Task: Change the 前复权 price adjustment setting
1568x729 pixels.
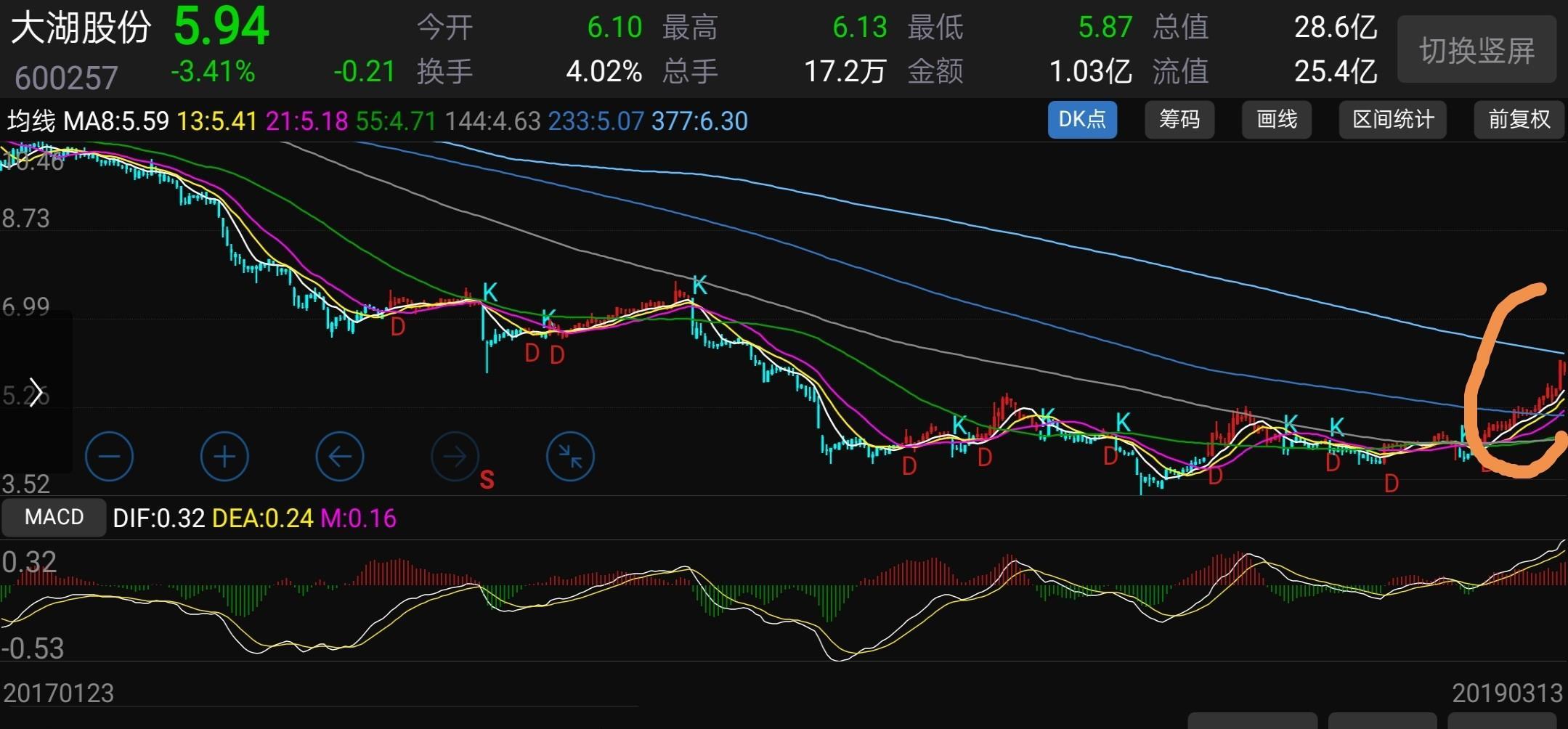Action: (1519, 119)
